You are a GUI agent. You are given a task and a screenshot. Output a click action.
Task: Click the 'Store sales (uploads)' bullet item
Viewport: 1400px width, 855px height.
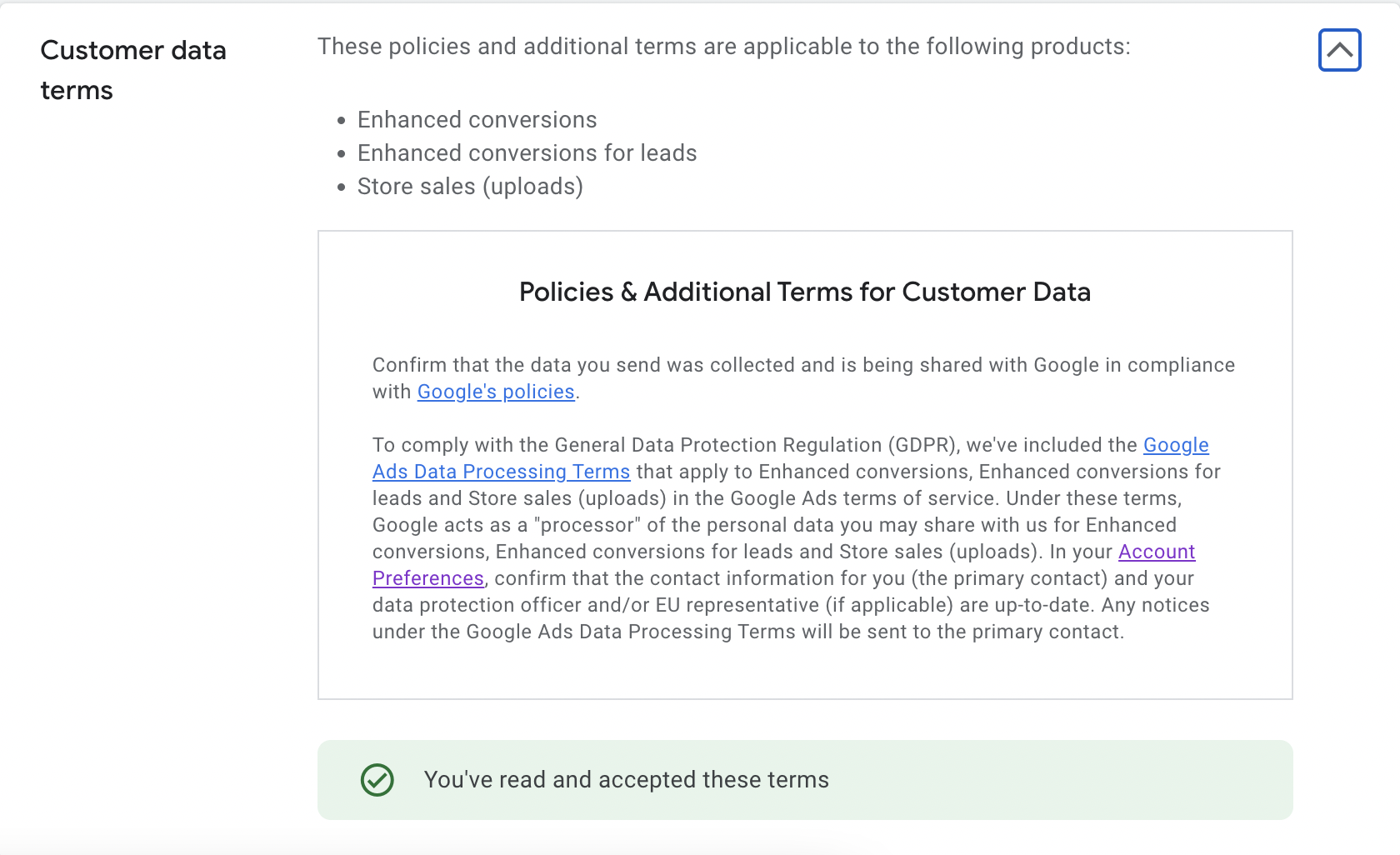point(470,187)
